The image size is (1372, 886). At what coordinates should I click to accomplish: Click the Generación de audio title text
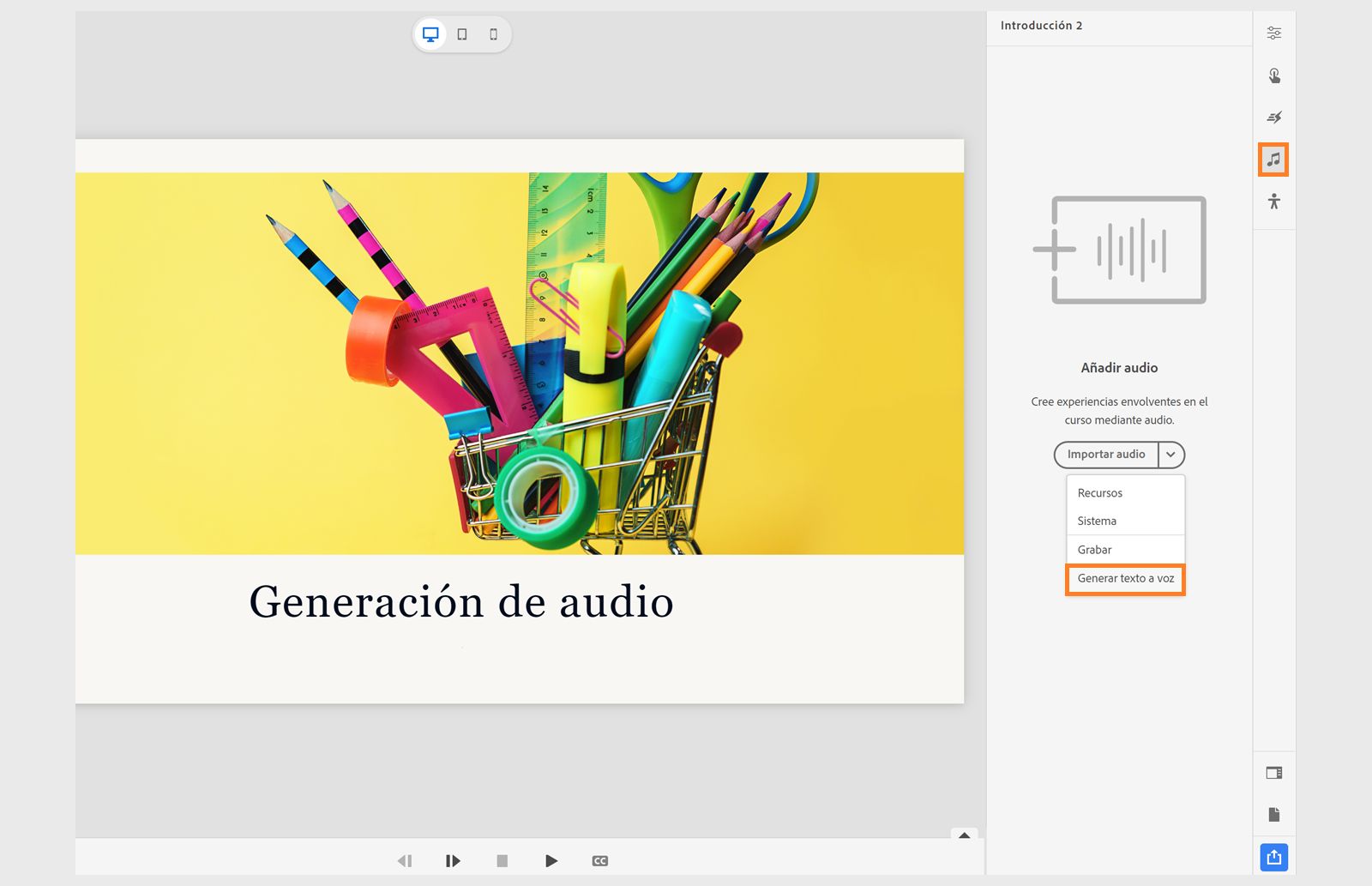click(x=461, y=602)
